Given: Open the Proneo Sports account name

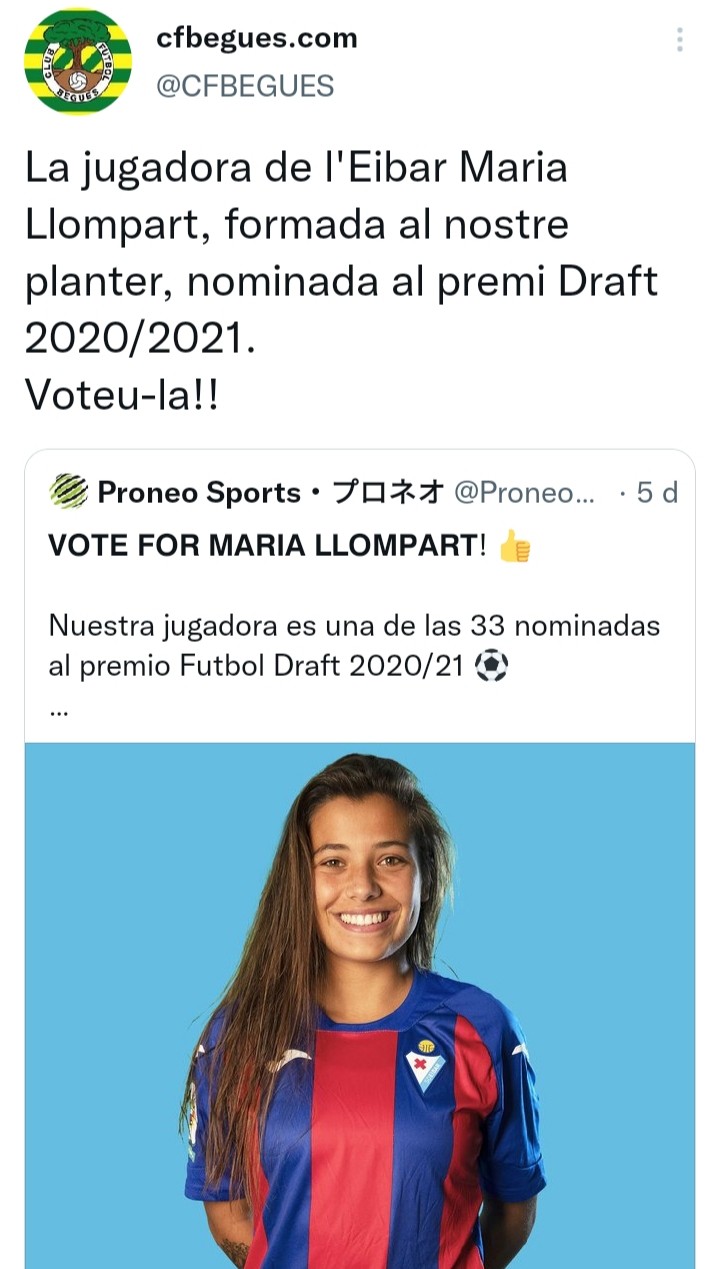Looking at the screenshot, I should 199,493.
